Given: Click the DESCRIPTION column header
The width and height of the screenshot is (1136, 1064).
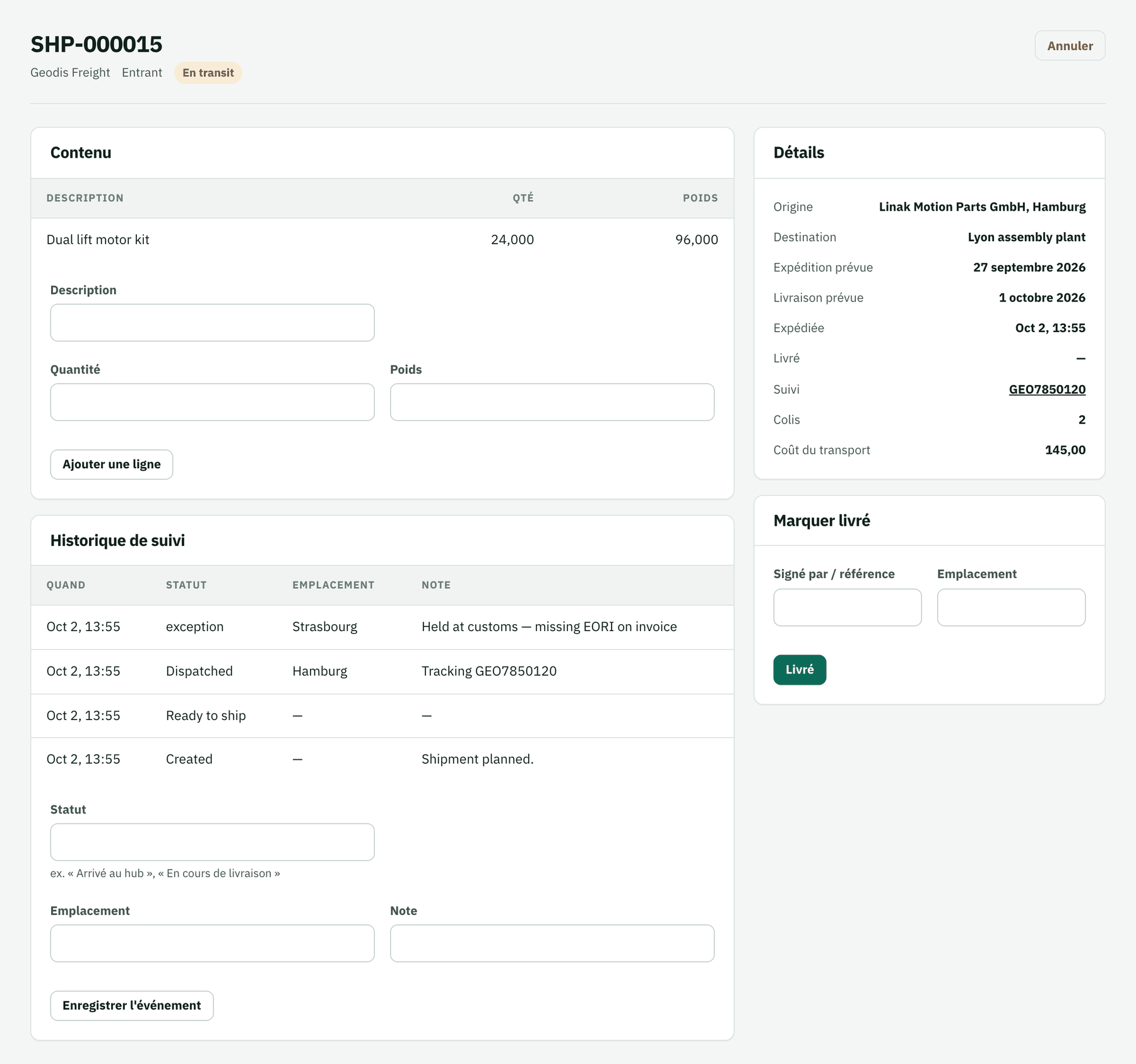Looking at the screenshot, I should pyautogui.click(x=85, y=198).
